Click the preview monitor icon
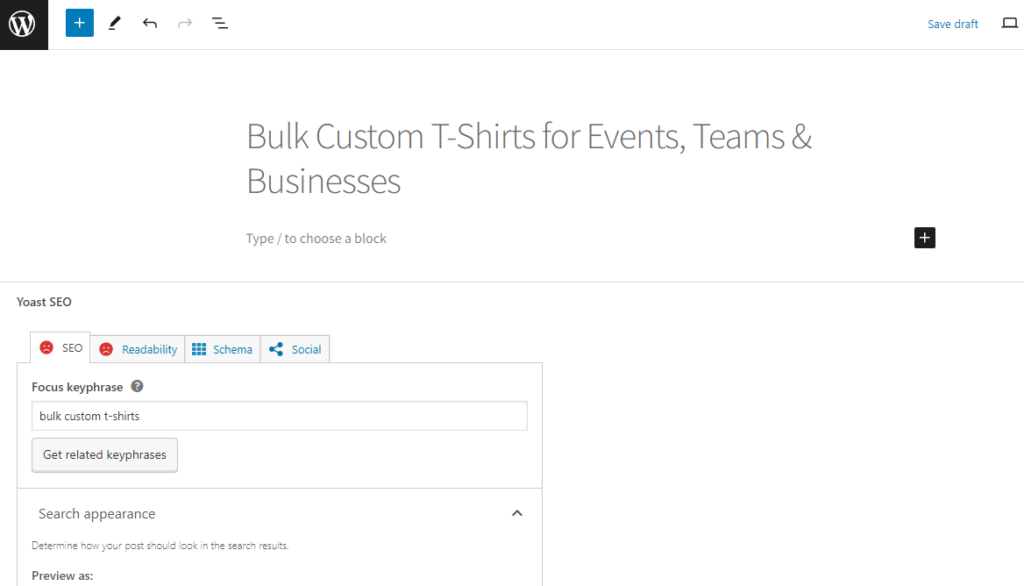Image resolution: width=1024 pixels, height=586 pixels. coord(1010,23)
